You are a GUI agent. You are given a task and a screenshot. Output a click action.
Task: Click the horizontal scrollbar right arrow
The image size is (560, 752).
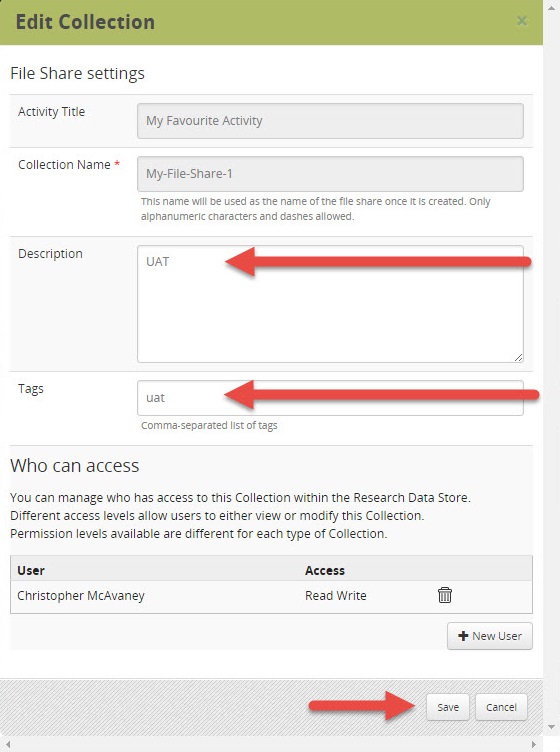534,744
